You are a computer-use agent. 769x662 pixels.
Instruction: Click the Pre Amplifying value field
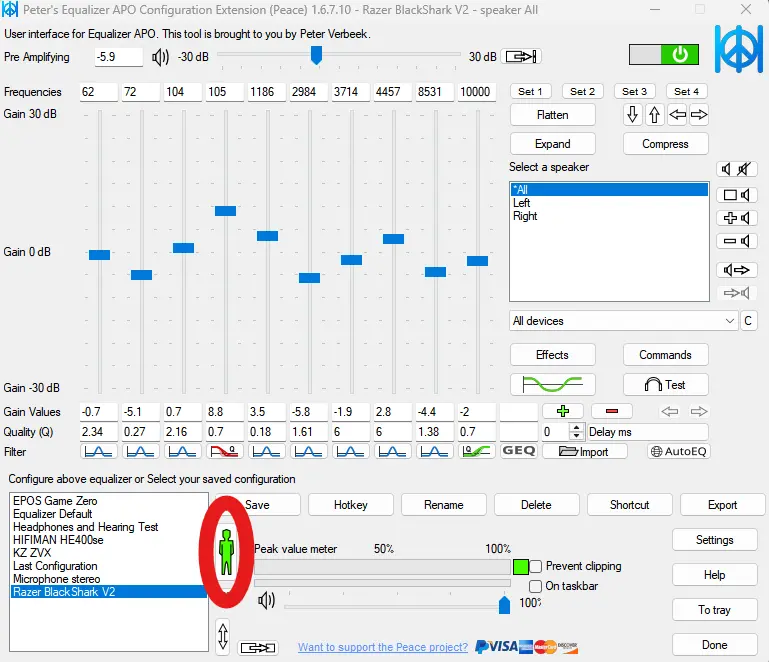coord(118,57)
